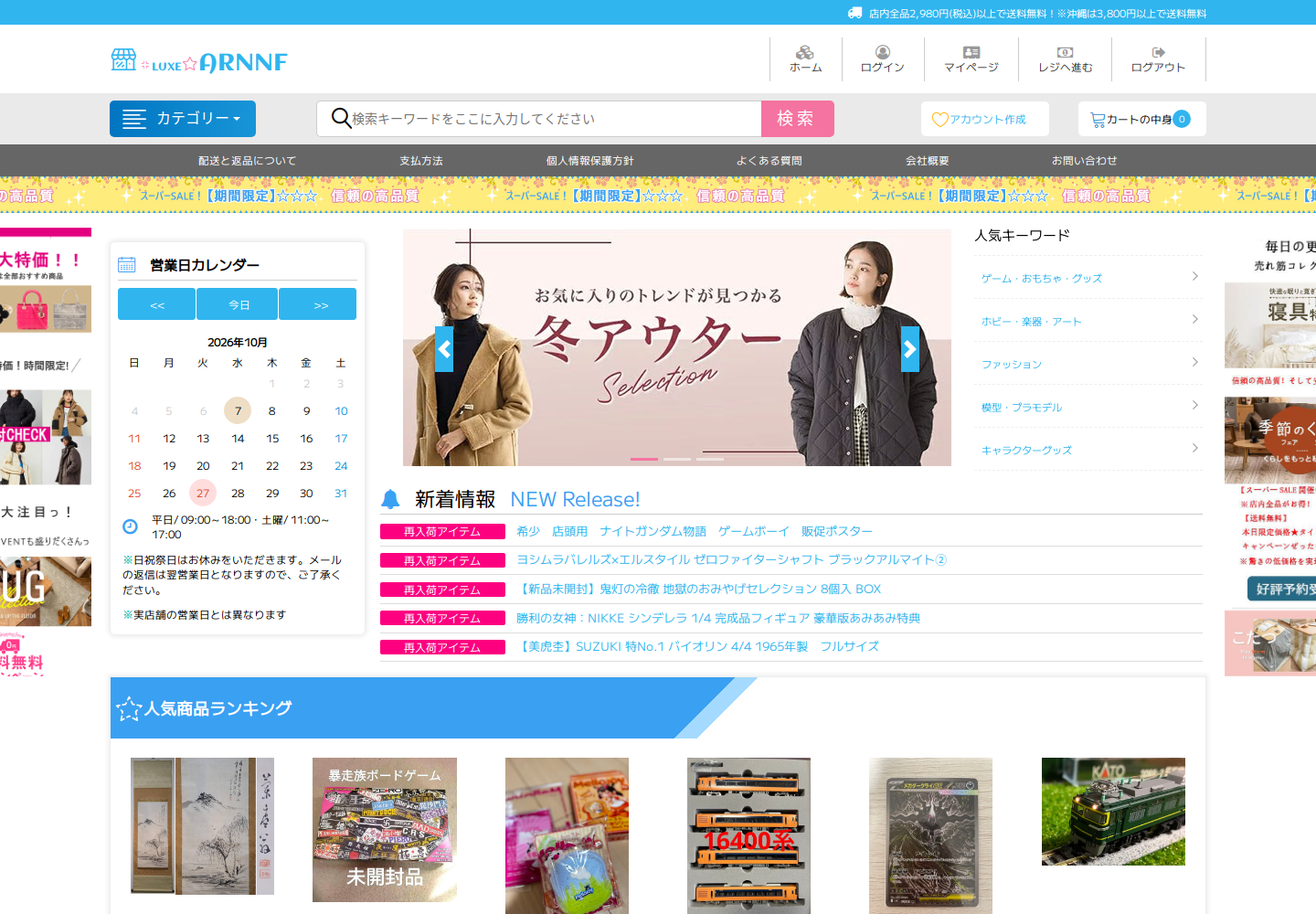Open SUZUKI 特No.1 バイオリン link

tap(698, 647)
